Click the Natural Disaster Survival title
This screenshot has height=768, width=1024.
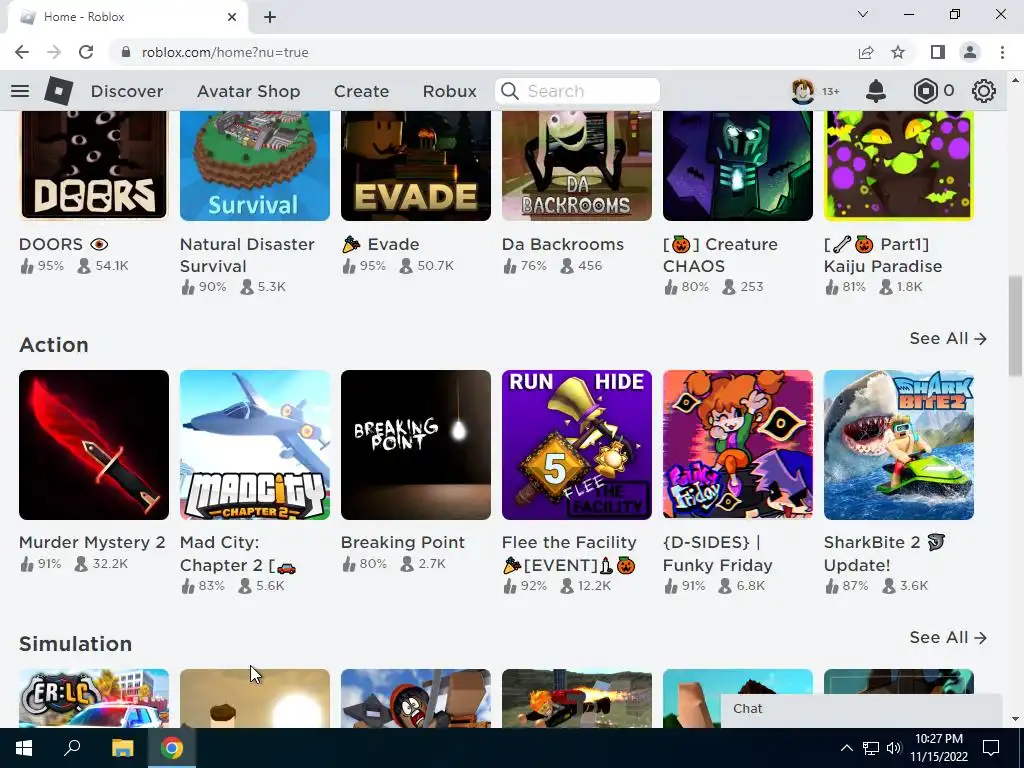(247, 255)
